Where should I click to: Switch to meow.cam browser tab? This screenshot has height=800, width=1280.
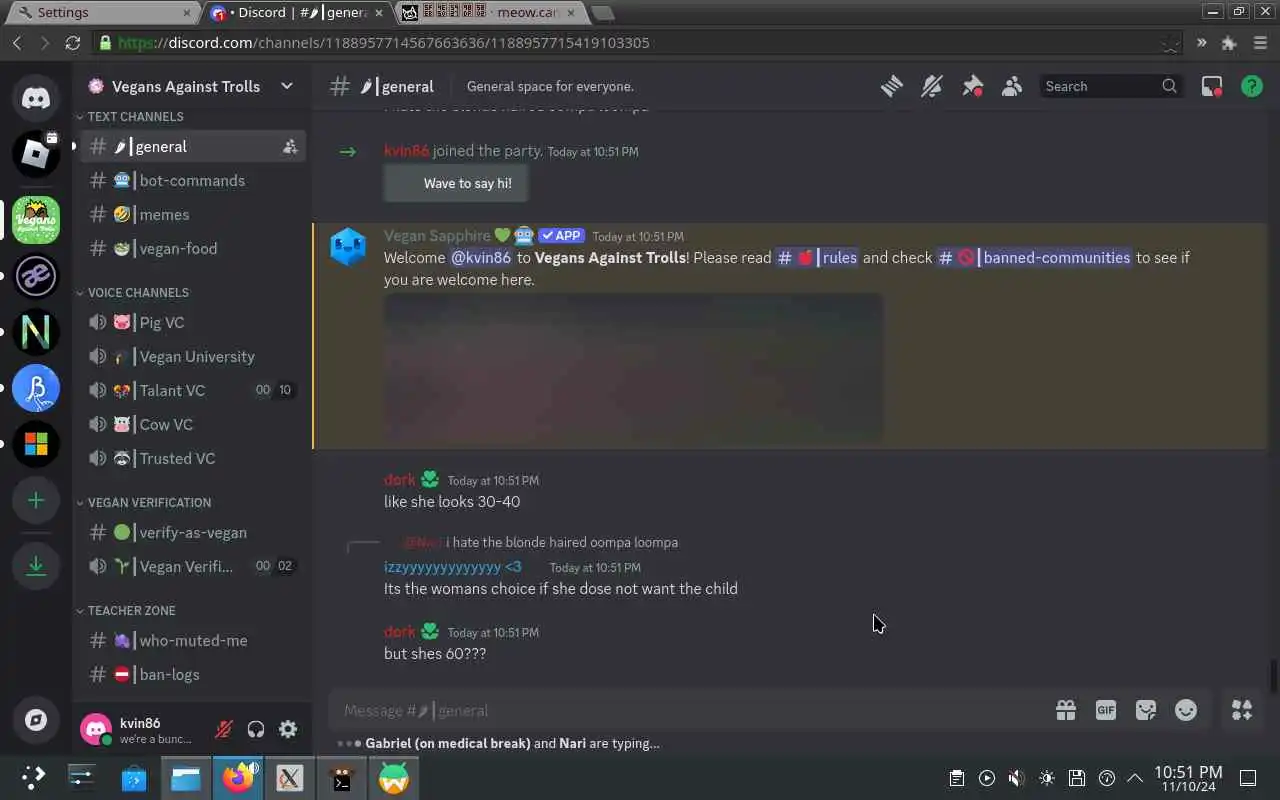tap(489, 13)
